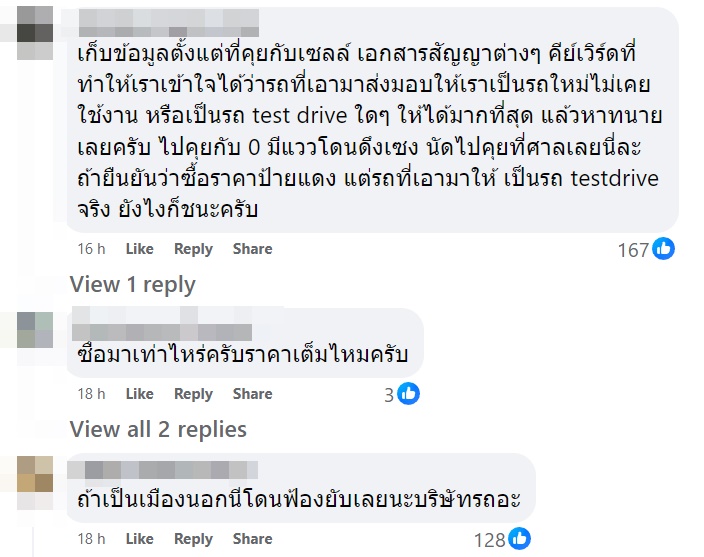Like the comment with 3 reactions
The height and width of the screenshot is (557, 704).
(x=139, y=394)
